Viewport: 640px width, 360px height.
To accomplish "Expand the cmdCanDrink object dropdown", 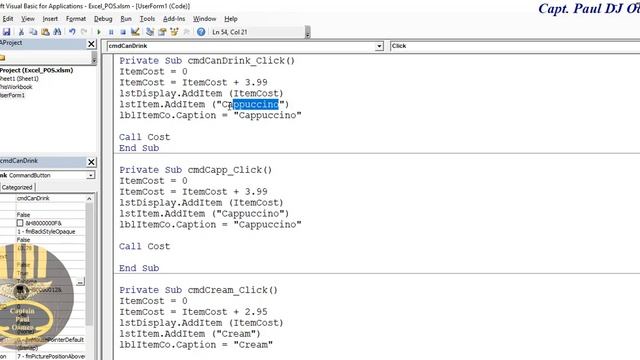I will coord(379,46).
